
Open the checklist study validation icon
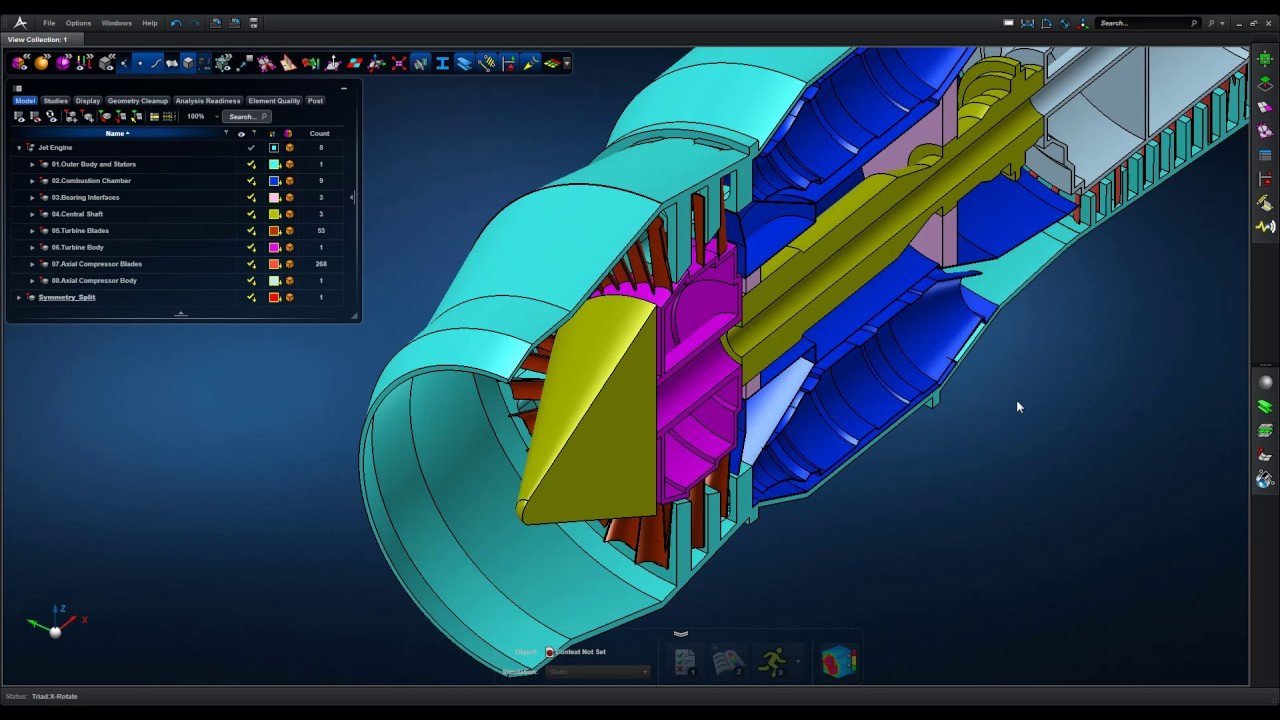(x=685, y=661)
